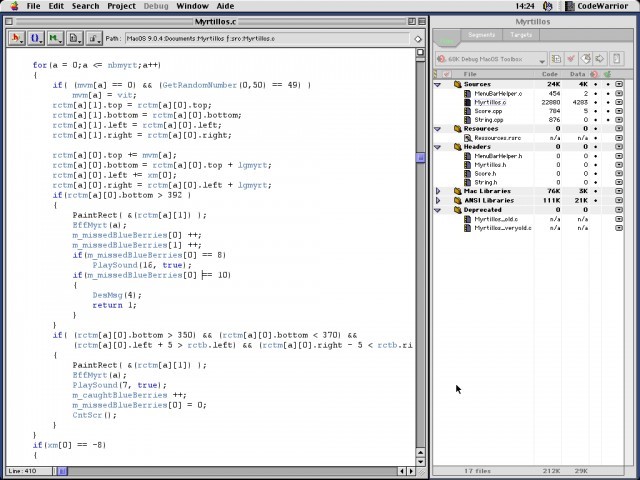Toggle debug dot for the Sources group

coord(595,84)
